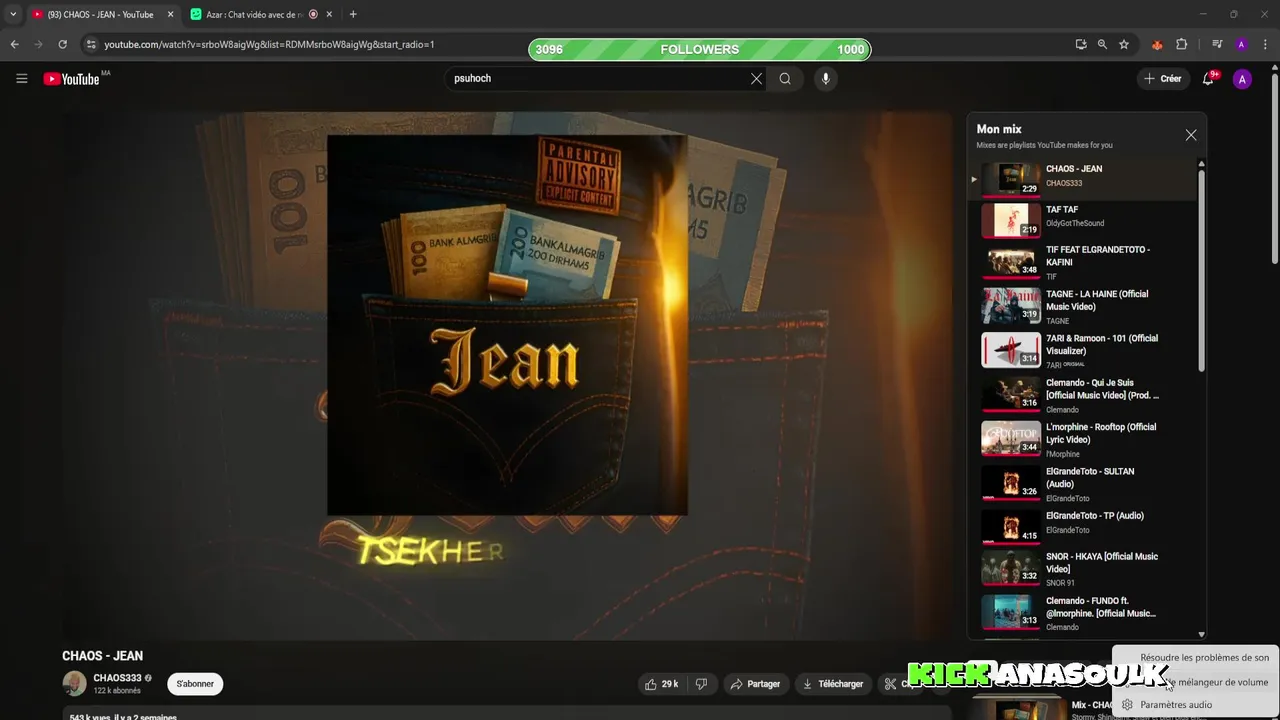The width and height of the screenshot is (1280, 720).
Task: Open zoom magnifier in address bar
Action: 1102,44
